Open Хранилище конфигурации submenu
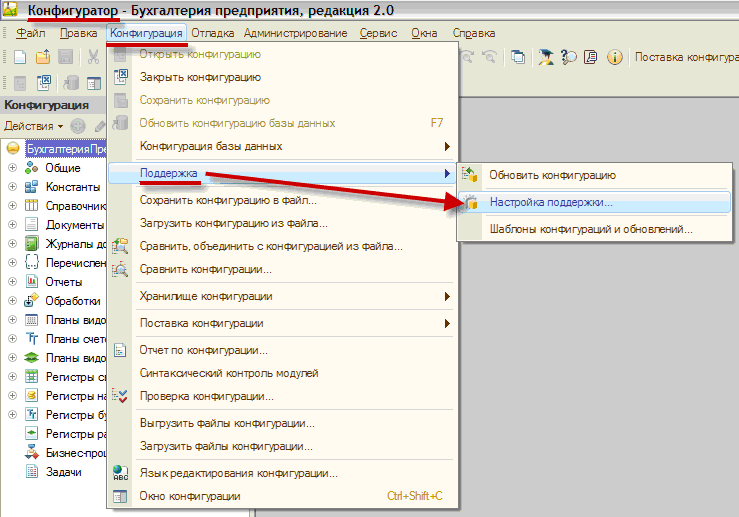This screenshot has height=517, width=739. [205, 296]
